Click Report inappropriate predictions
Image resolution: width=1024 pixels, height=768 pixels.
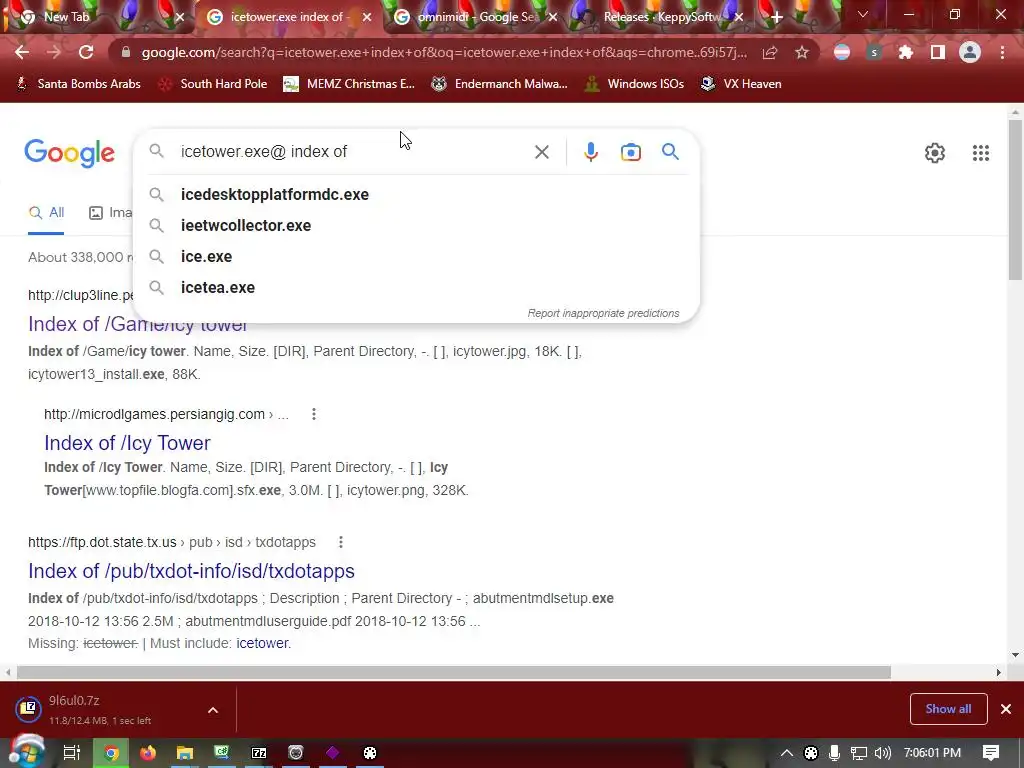point(603,313)
